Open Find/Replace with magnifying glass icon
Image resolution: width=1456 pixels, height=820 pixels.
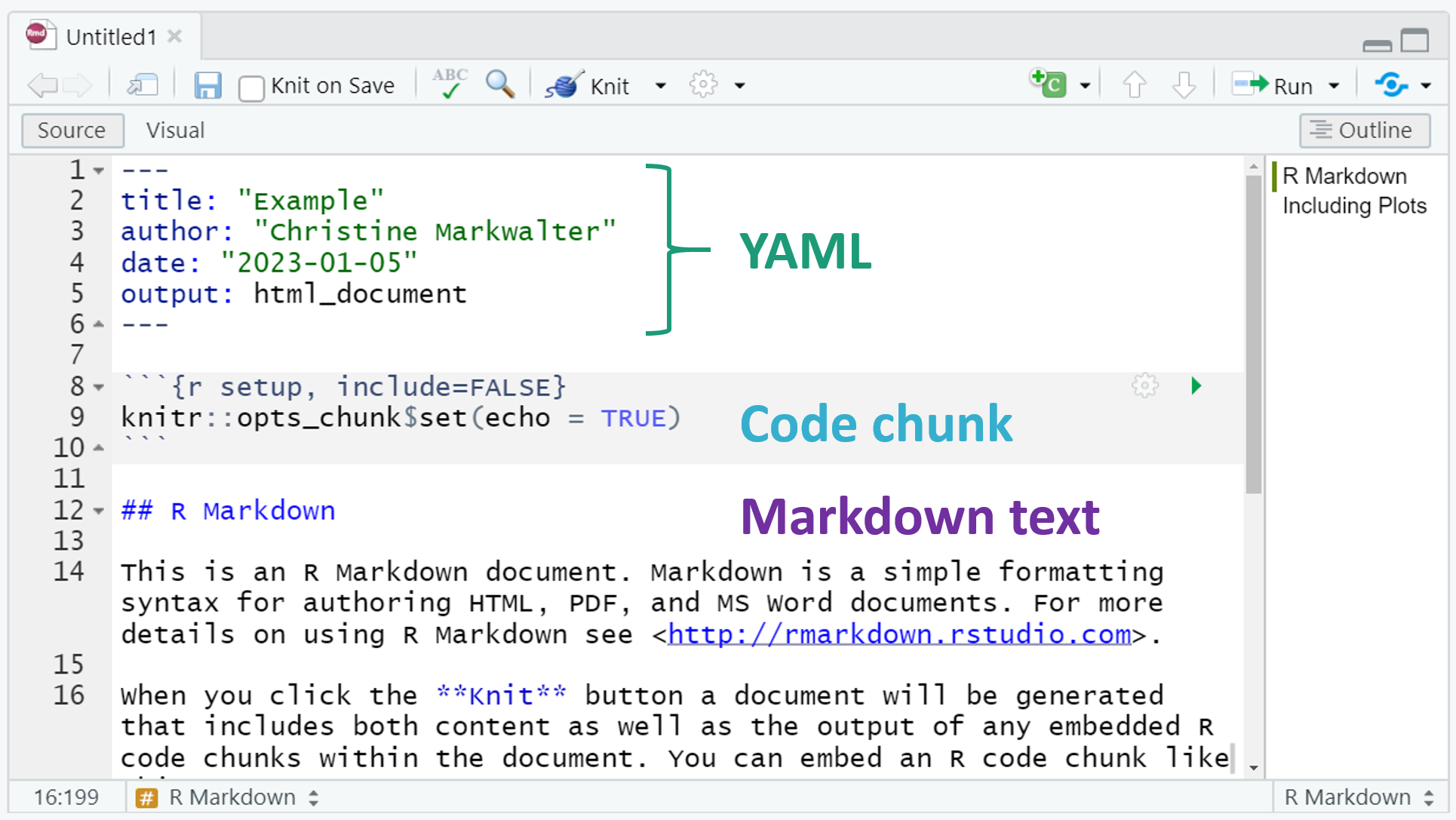[500, 84]
